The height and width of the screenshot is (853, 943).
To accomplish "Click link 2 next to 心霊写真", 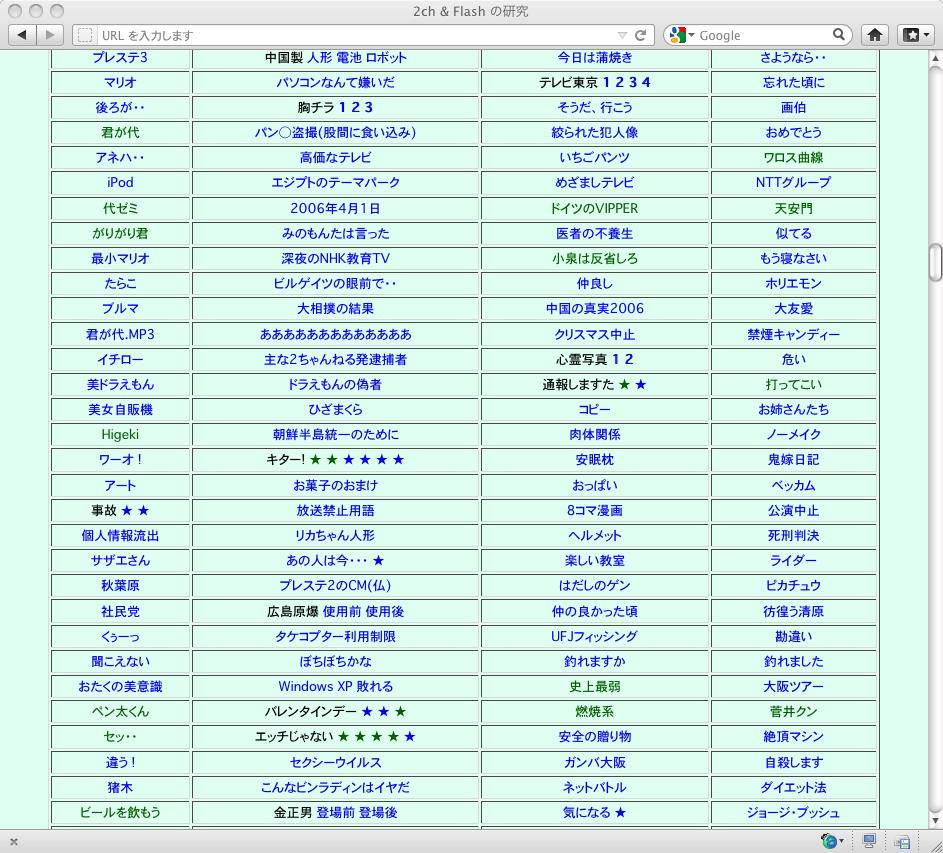I will 629,359.
